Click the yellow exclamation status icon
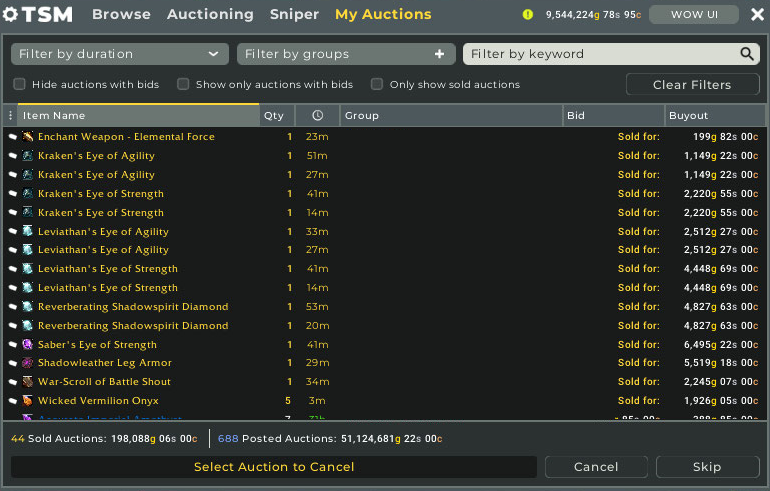Image resolution: width=770 pixels, height=491 pixels. point(528,15)
